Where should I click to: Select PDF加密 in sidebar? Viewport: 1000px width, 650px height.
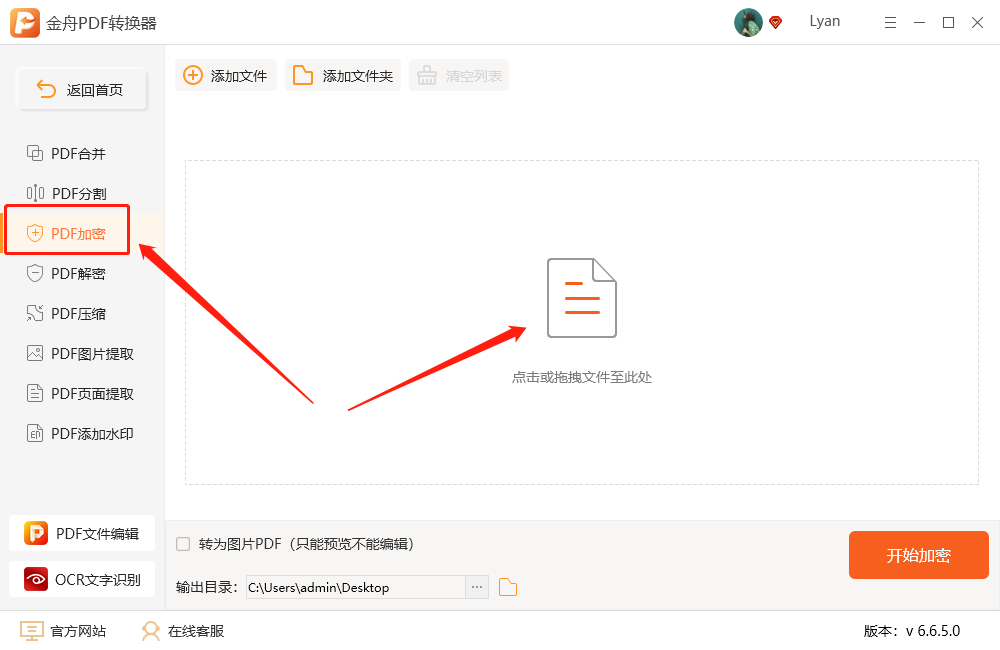coord(66,233)
